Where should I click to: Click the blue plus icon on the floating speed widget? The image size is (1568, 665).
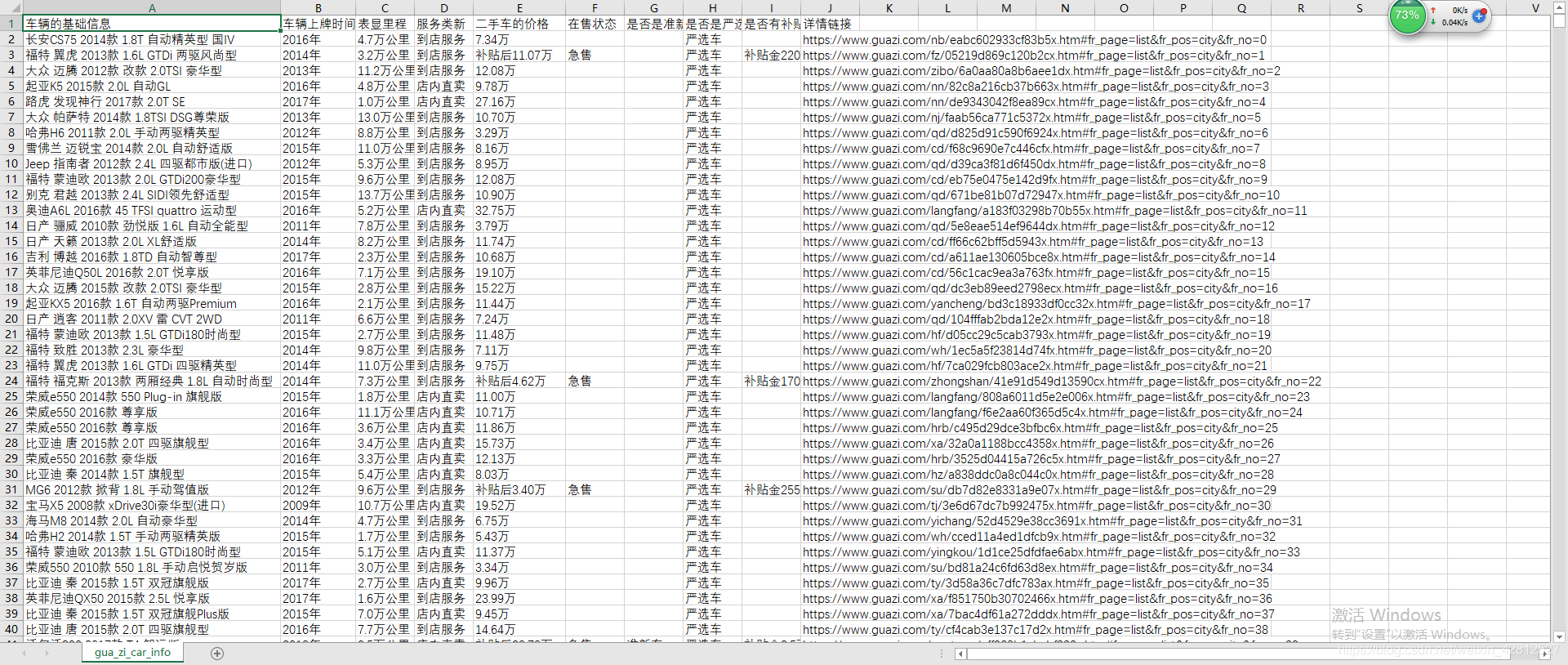[x=1478, y=16]
